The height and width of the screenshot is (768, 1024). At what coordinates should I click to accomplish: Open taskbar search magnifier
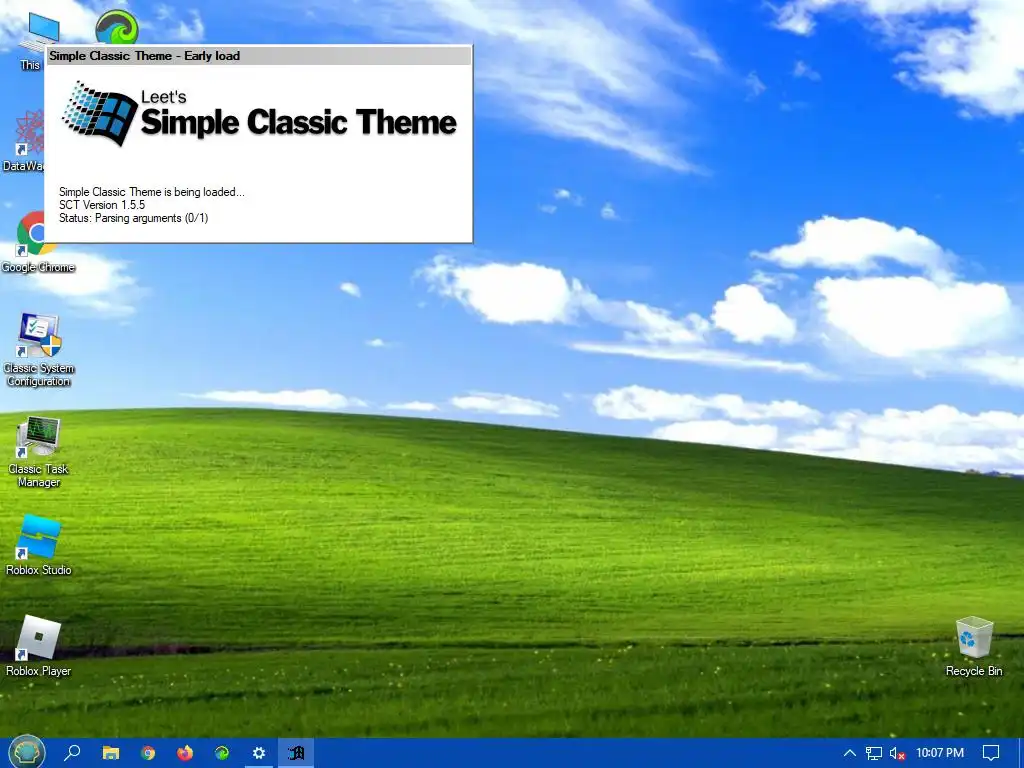coord(72,753)
